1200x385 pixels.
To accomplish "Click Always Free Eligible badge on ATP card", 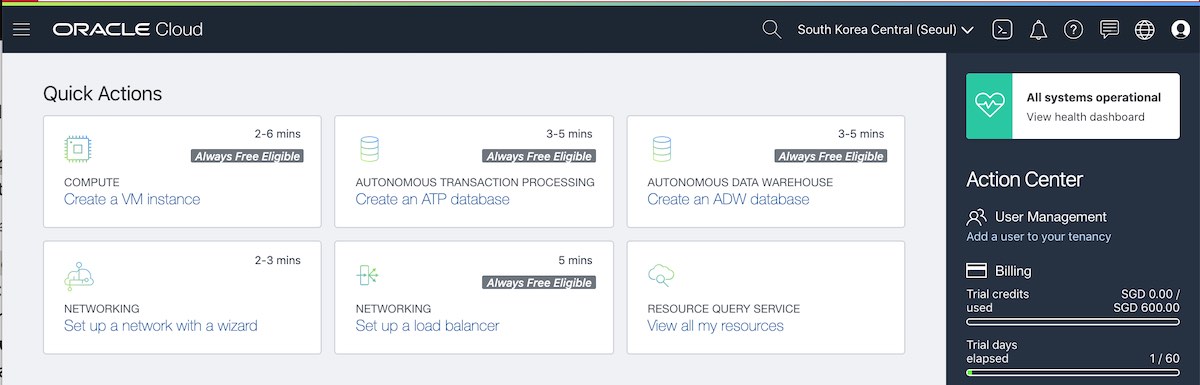I will point(539,156).
